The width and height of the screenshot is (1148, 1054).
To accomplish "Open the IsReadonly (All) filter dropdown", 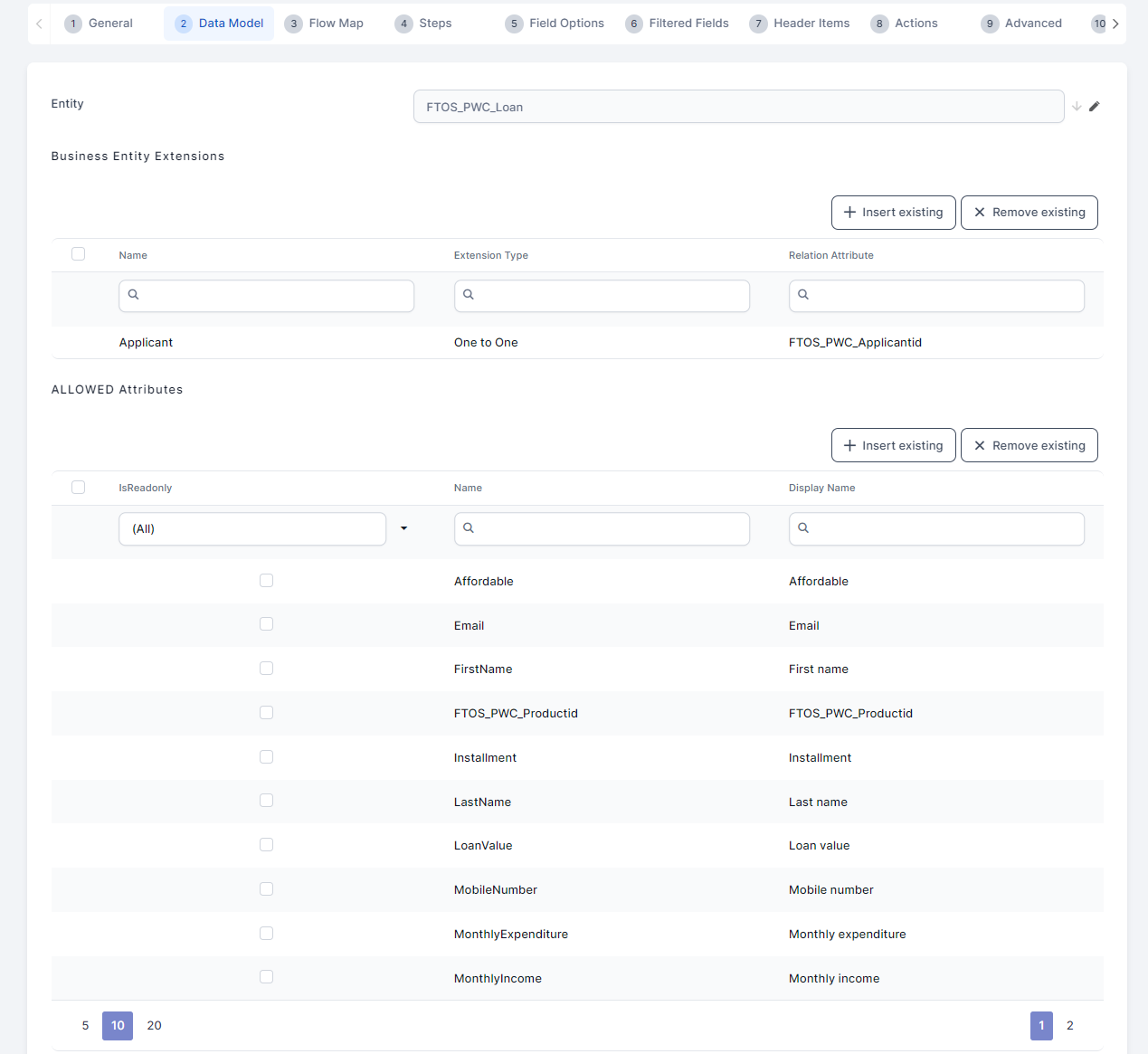I will 403,528.
